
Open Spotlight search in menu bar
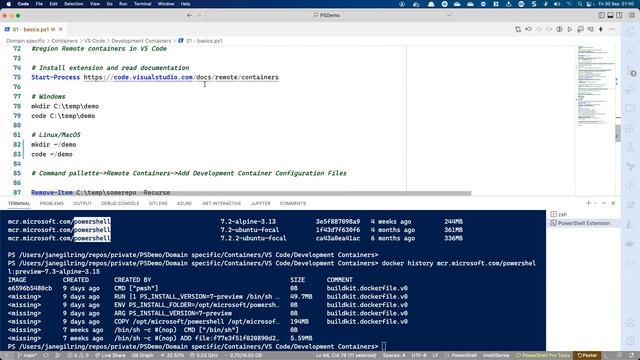pyautogui.click(x=580, y=4)
